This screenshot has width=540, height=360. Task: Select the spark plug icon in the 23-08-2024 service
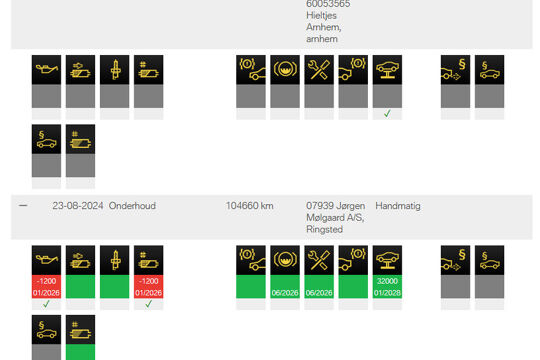tap(114, 260)
